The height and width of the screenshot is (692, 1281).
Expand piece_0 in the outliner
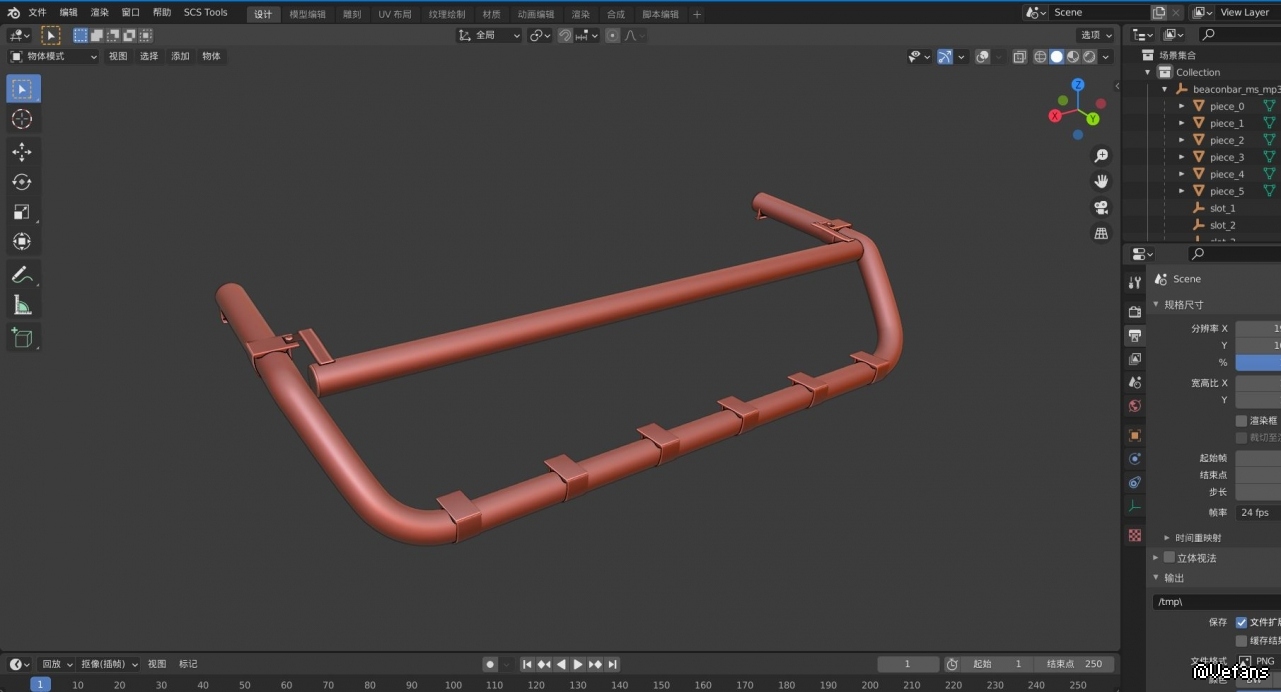1182,106
